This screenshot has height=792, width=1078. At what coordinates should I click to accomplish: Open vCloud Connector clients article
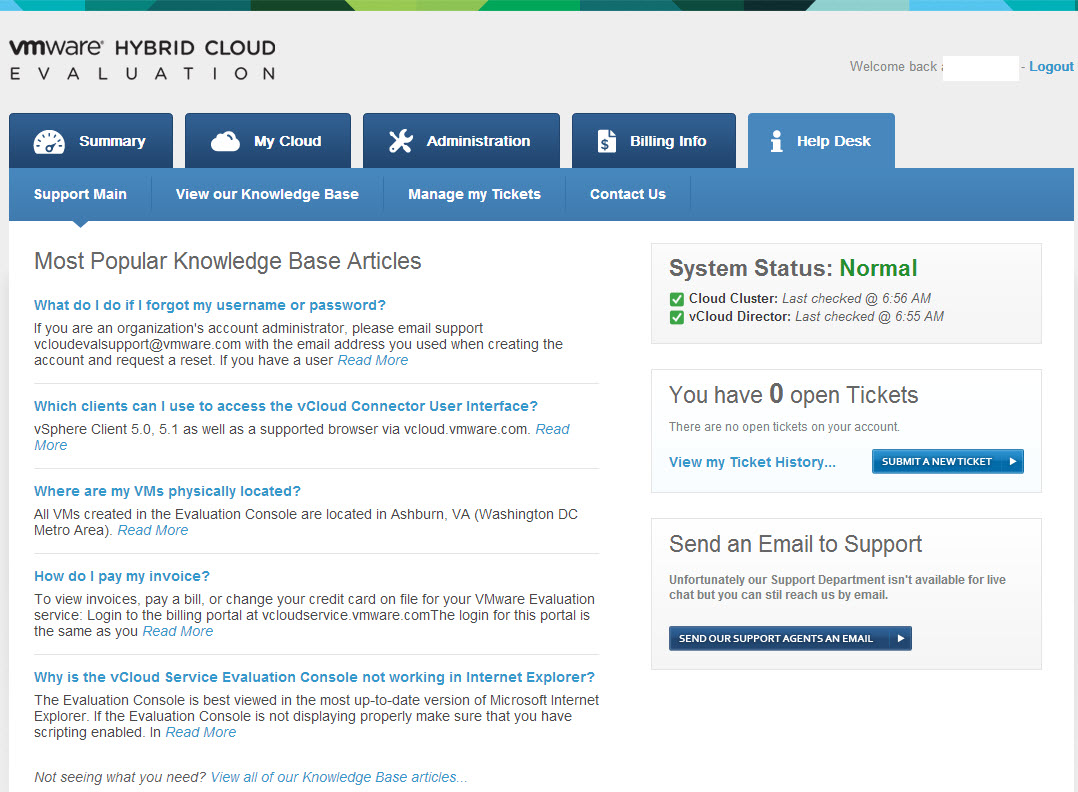click(286, 406)
